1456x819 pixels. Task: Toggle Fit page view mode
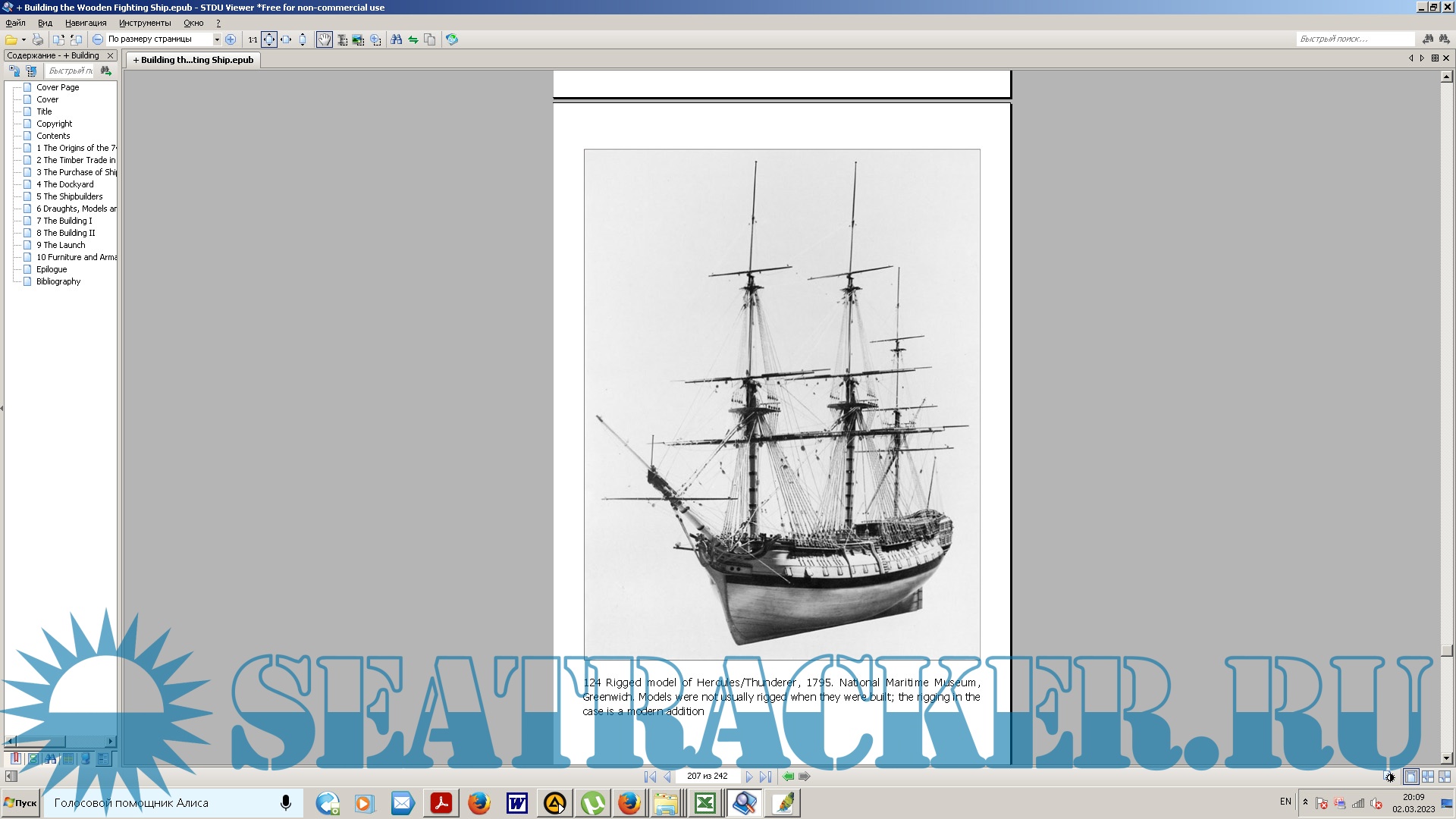pos(269,39)
